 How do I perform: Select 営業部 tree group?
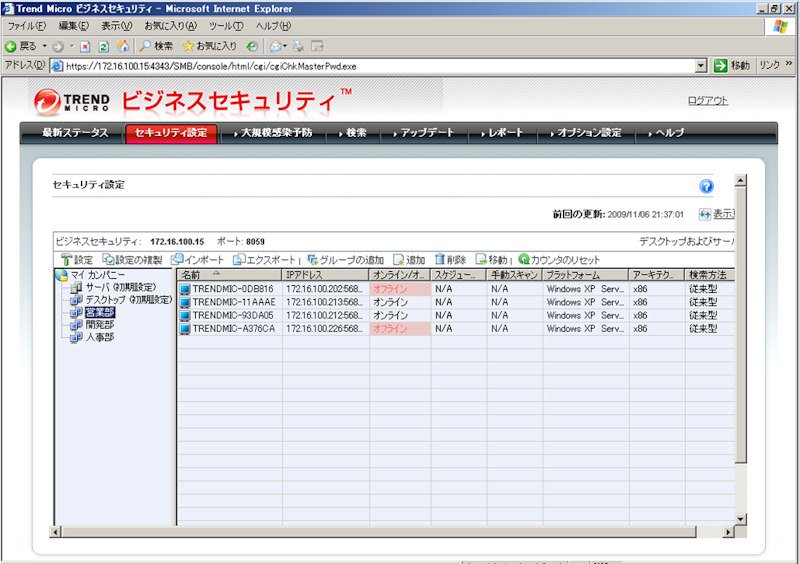coord(100,312)
